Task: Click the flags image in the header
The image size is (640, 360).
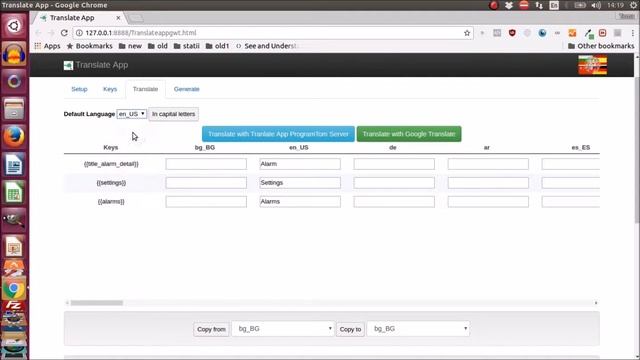Action: [592, 65]
